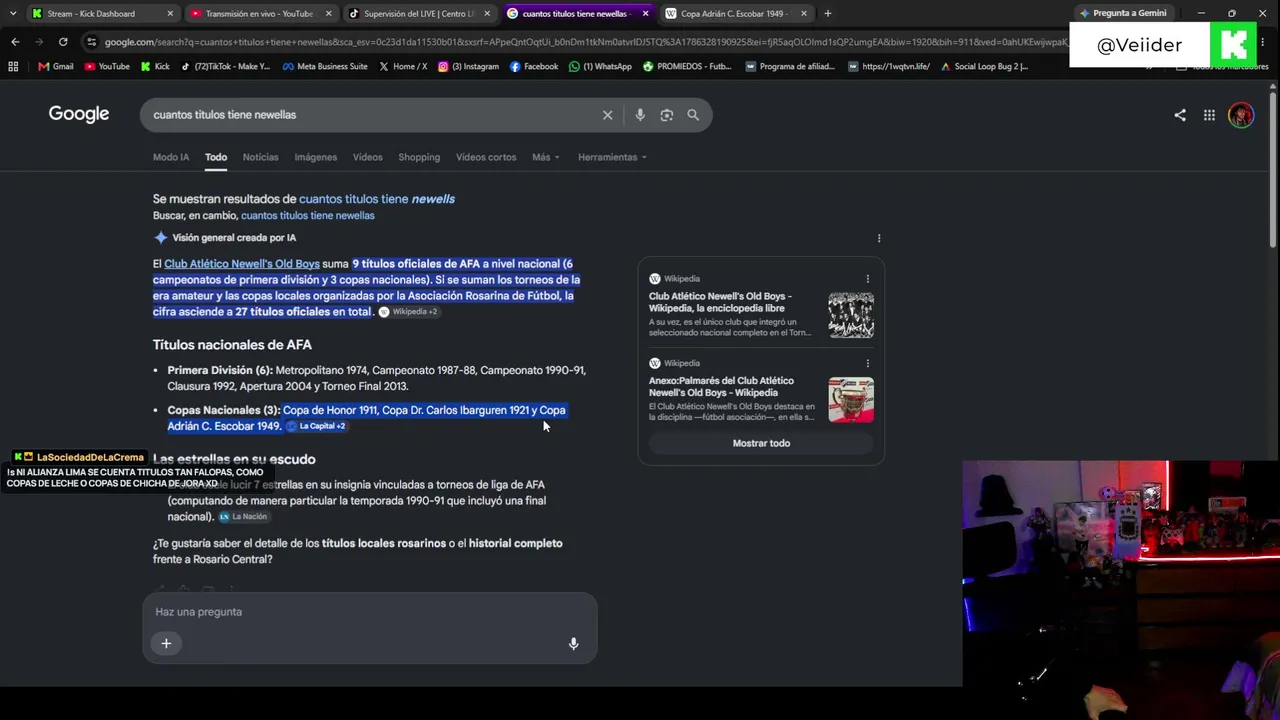Open the Facebook bookmark
Viewport: 1280px width, 720px height.
(x=534, y=66)
